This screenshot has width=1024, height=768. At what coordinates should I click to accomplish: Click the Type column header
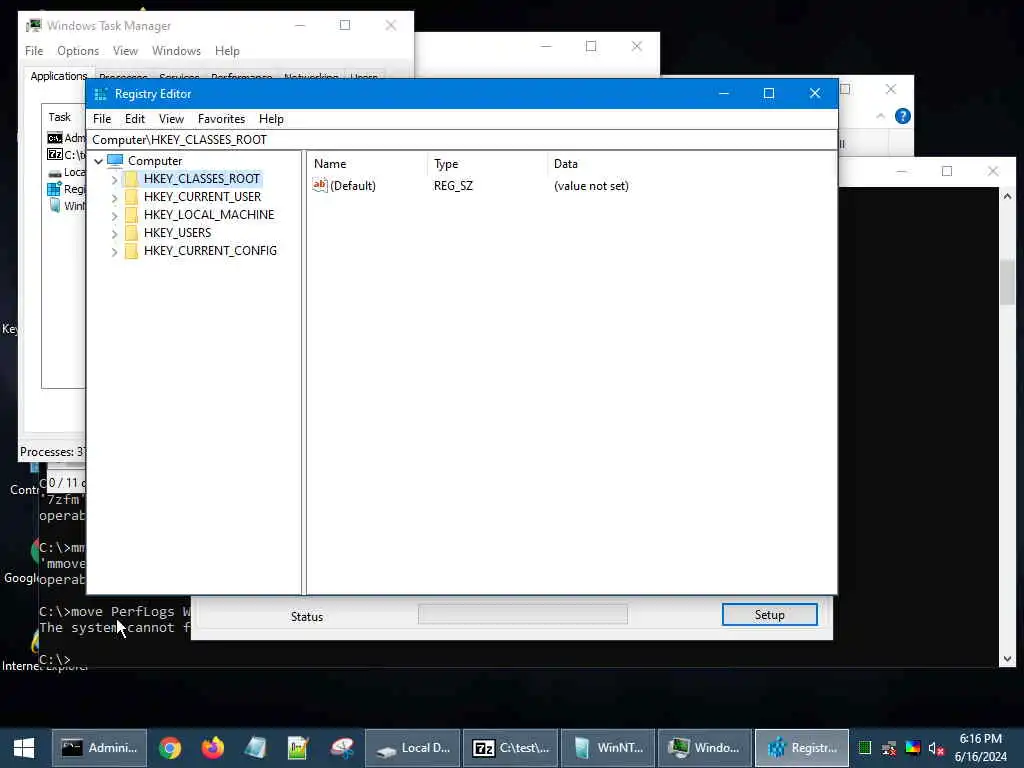[x=487, y=164]
